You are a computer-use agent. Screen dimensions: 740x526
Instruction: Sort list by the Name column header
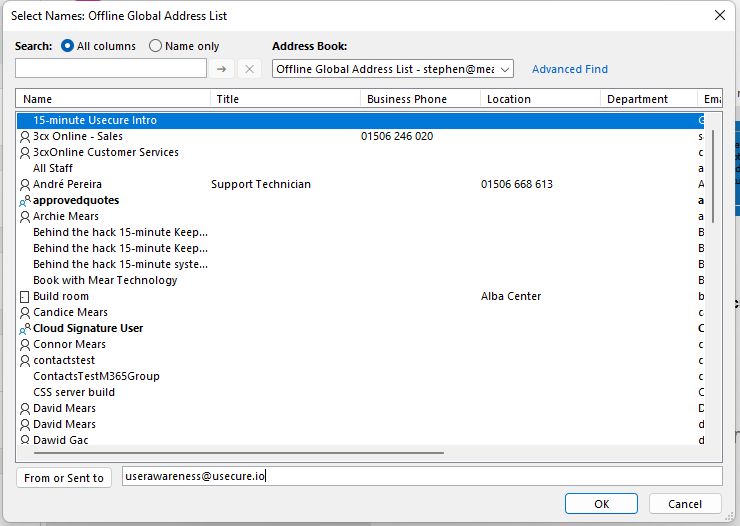coord(113,99)
